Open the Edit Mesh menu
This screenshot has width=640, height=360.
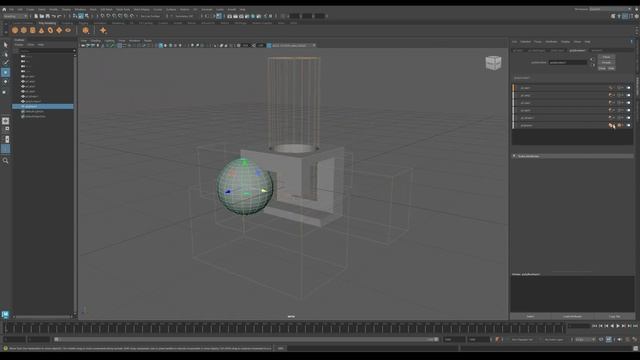point(106,9)
